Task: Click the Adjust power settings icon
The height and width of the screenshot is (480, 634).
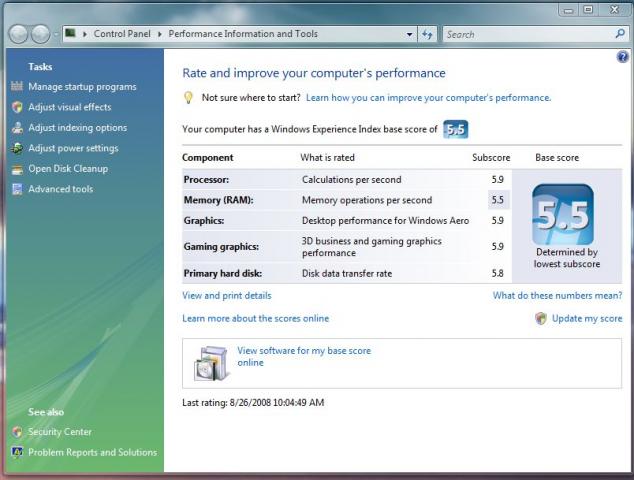Action: click(17, 148)
